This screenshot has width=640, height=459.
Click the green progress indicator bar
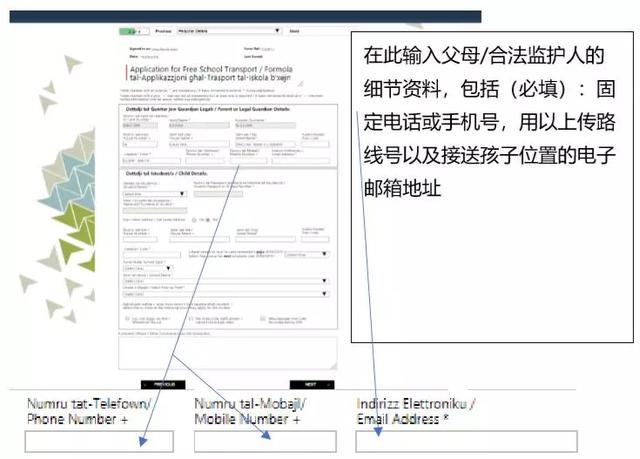coord(134,31)
